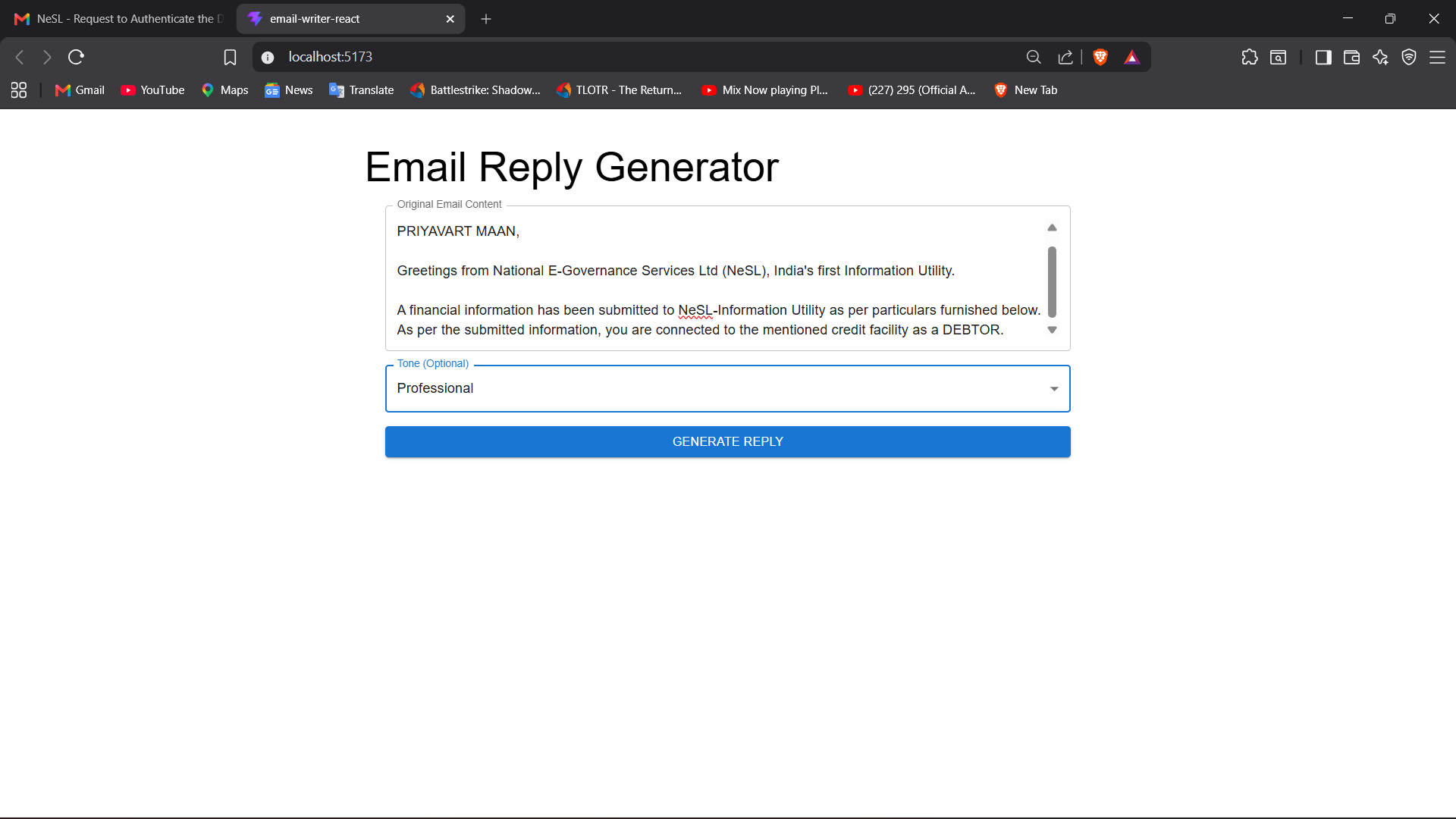Image resolution: width=1456 pixels, height=819 pixels.
Task: Open the Gmail bookmark
Action: [x=80, y=90]
